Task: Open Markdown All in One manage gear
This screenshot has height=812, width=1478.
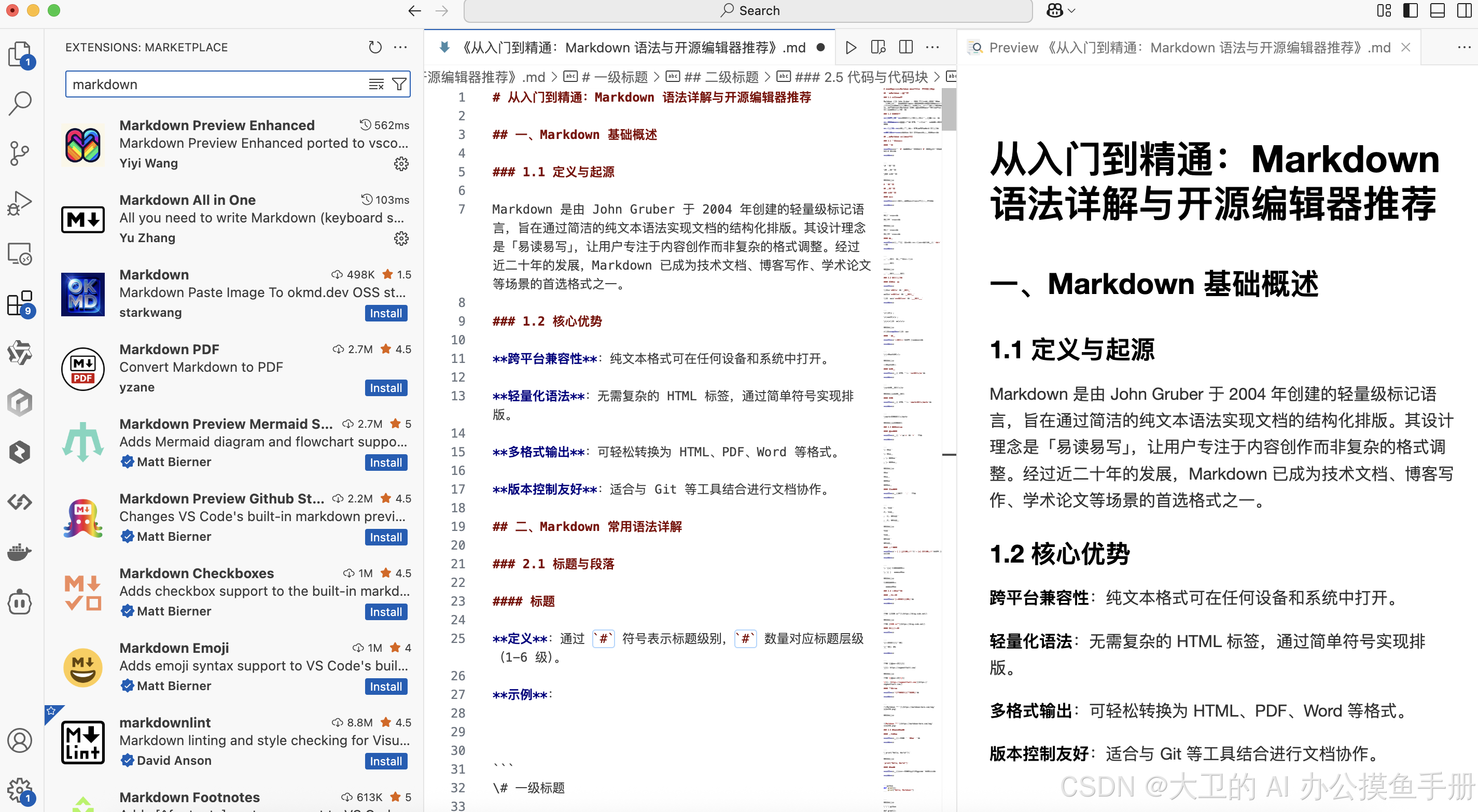Action: pyautogui.click(x=401, y=239)
